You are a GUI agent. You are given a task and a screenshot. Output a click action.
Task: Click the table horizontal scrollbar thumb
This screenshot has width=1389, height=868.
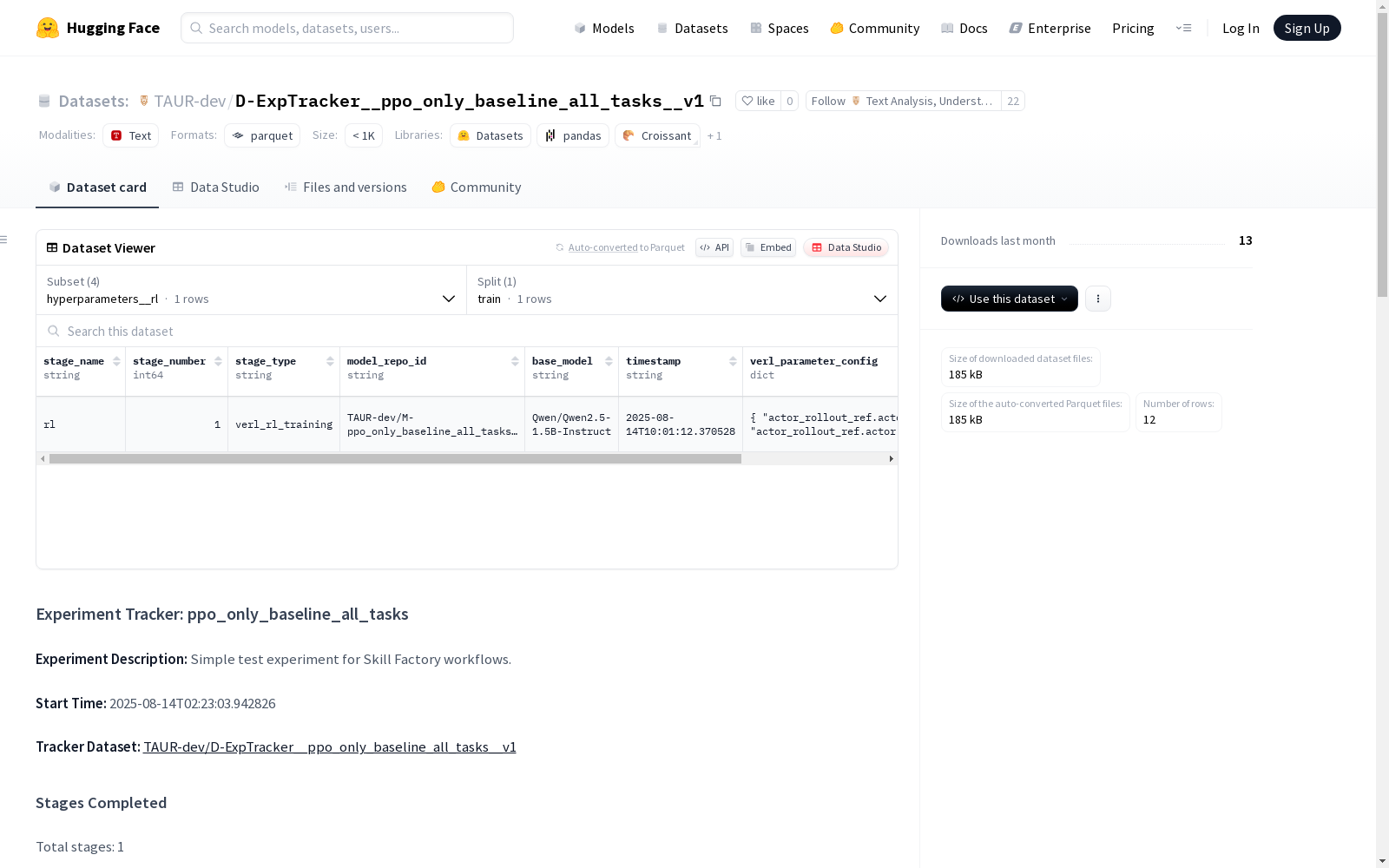pyautogui.click(x=395, y=458)
